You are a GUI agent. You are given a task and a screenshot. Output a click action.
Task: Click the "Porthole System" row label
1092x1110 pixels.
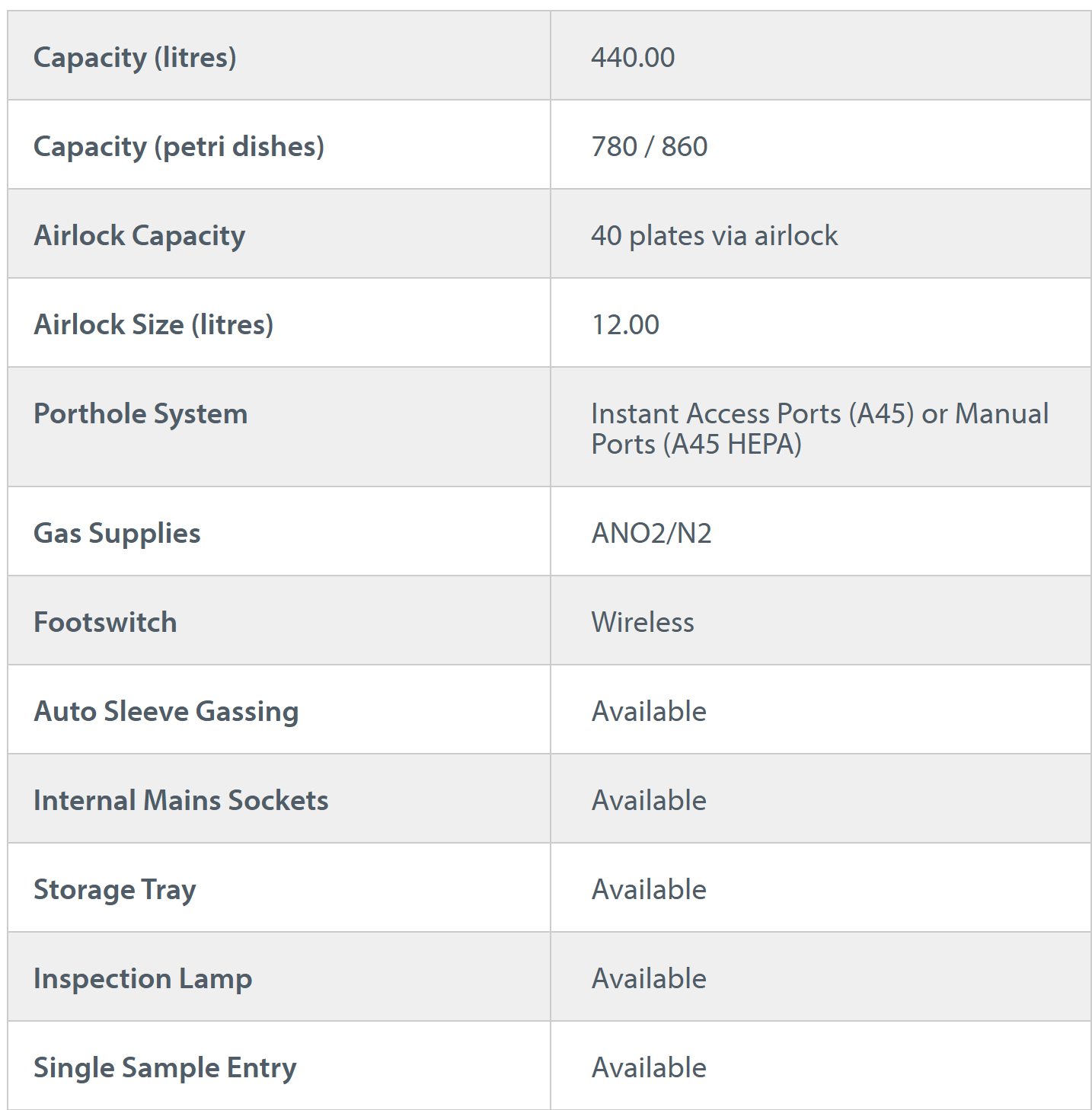(x=141, y=413)
